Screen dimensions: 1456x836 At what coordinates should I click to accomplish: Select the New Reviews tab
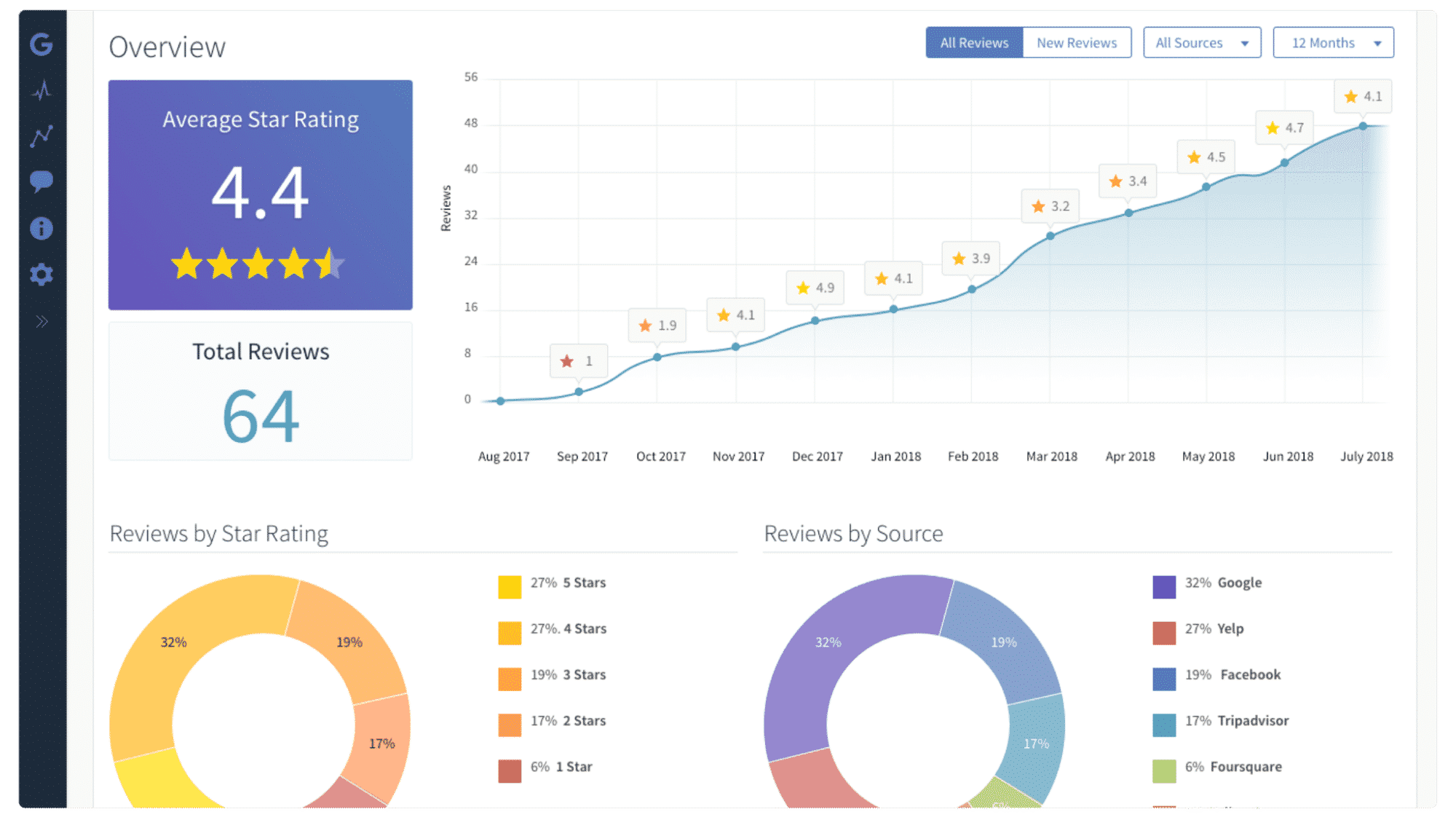(1075, 42)
